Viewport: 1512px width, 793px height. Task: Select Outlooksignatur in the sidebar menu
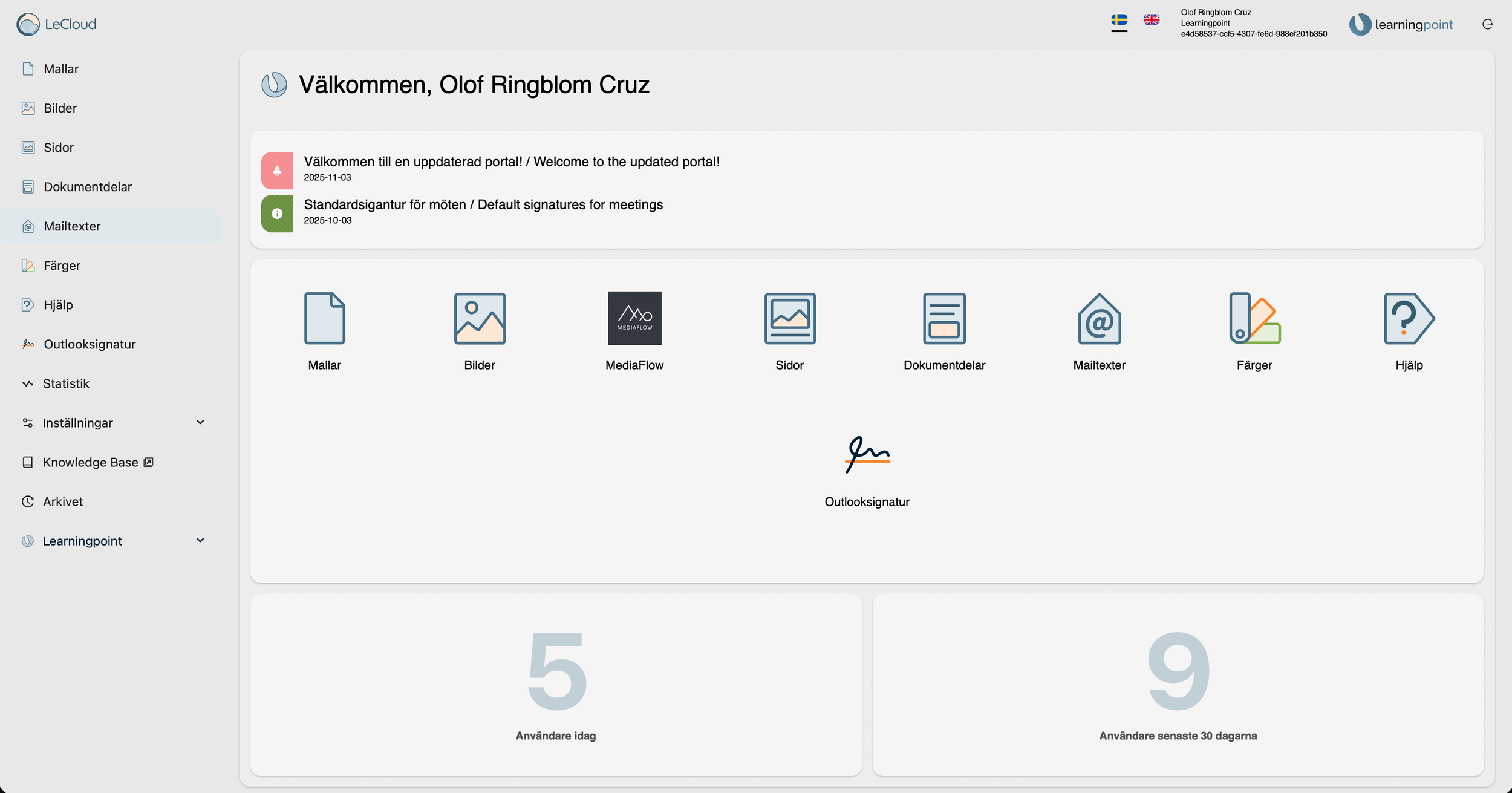(x=90, y=344)
